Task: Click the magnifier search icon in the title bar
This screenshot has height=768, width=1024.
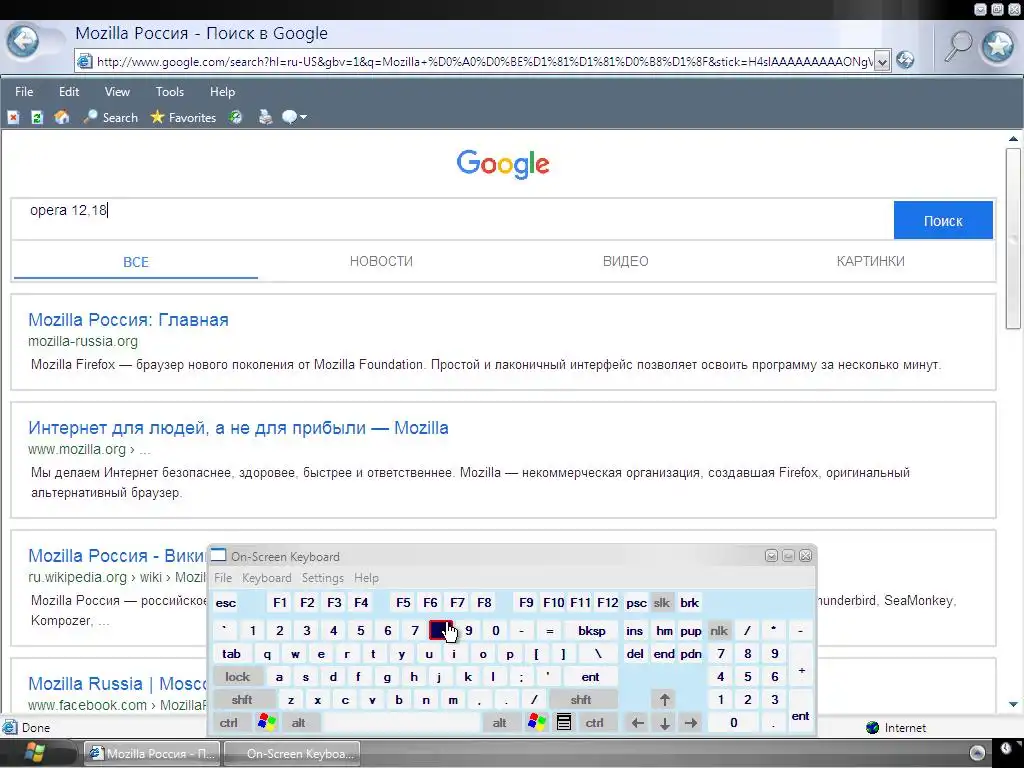Action: pos(958,47)
